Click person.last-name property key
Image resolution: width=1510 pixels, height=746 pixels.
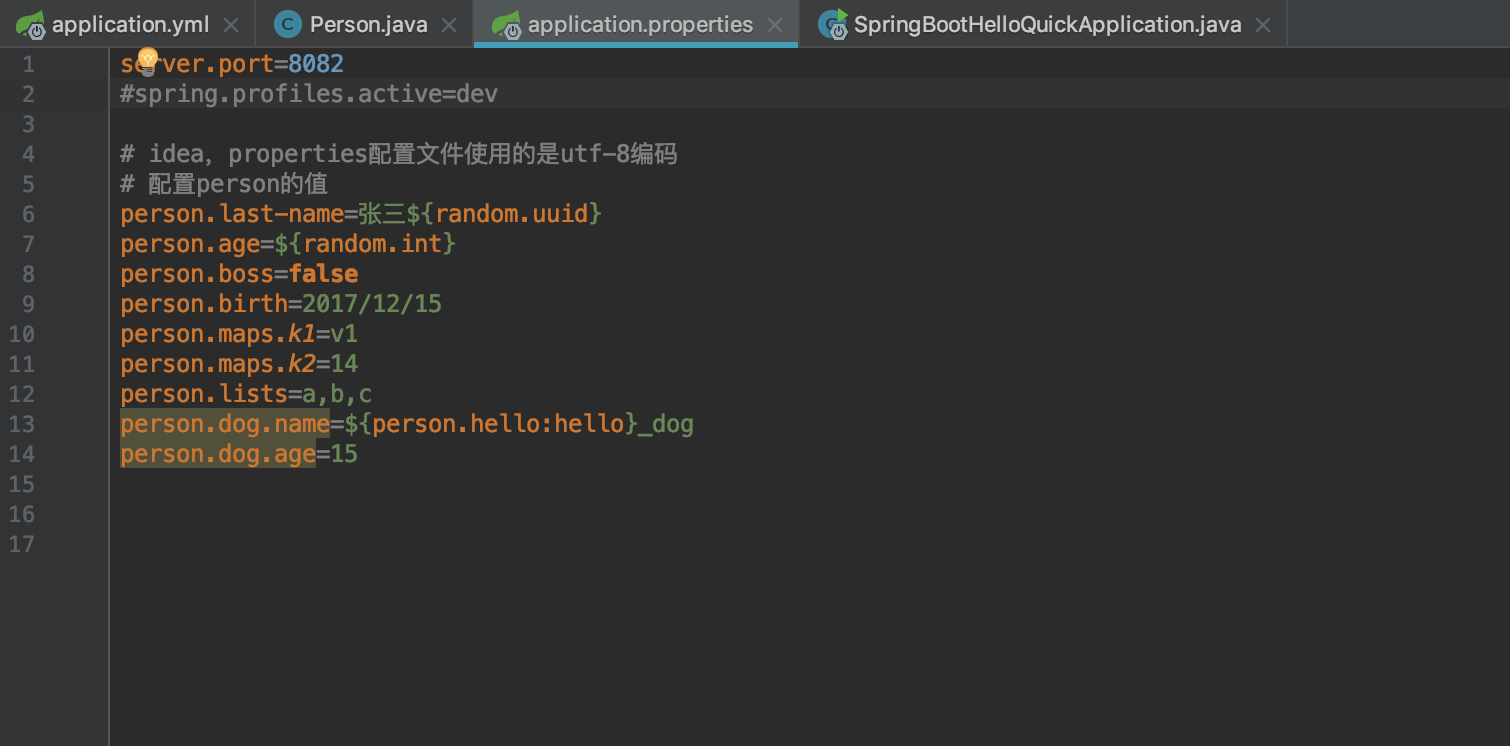pos(232,214)
